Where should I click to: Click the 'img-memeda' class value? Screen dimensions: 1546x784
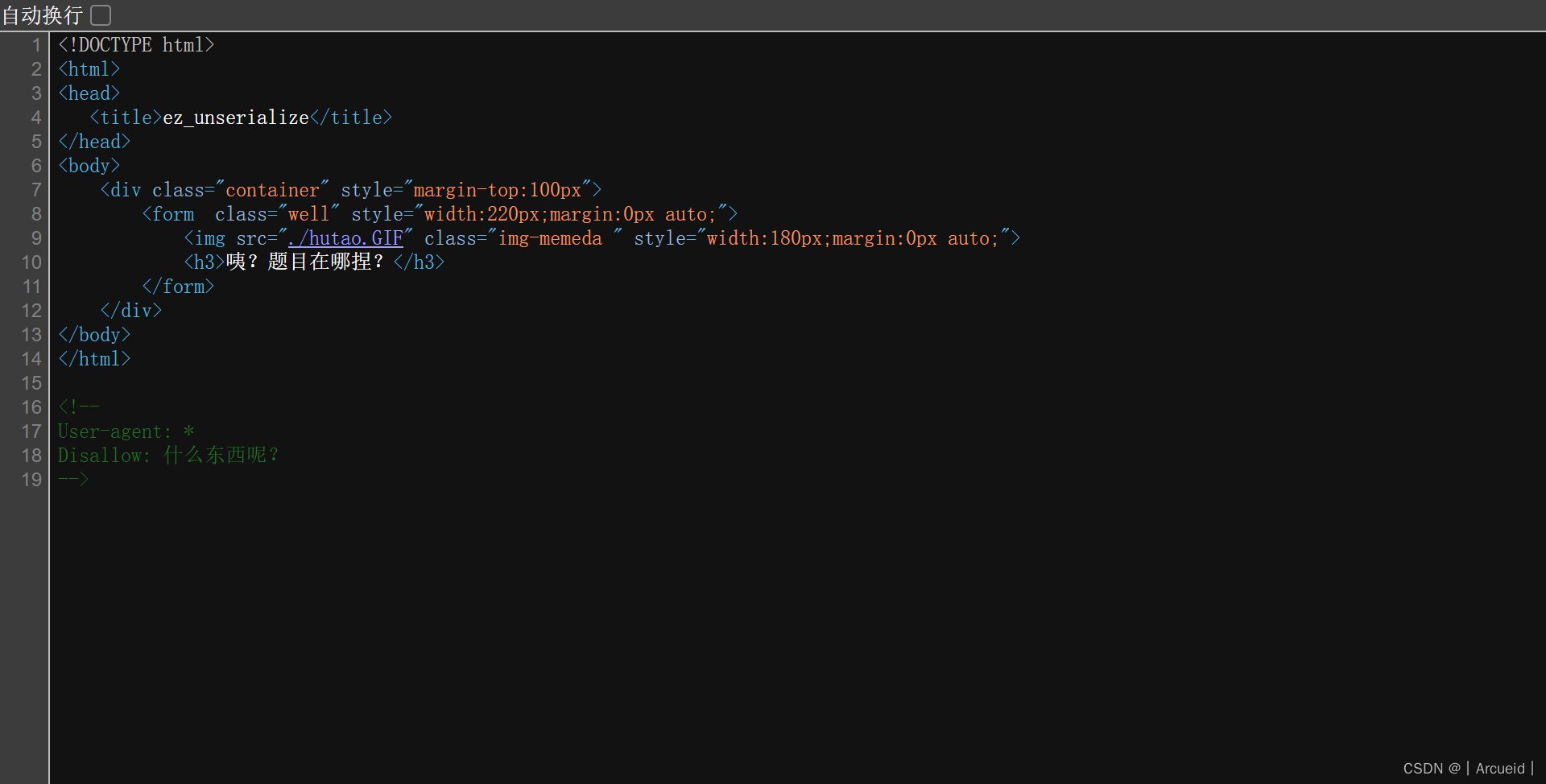click(x=550, y=238)
